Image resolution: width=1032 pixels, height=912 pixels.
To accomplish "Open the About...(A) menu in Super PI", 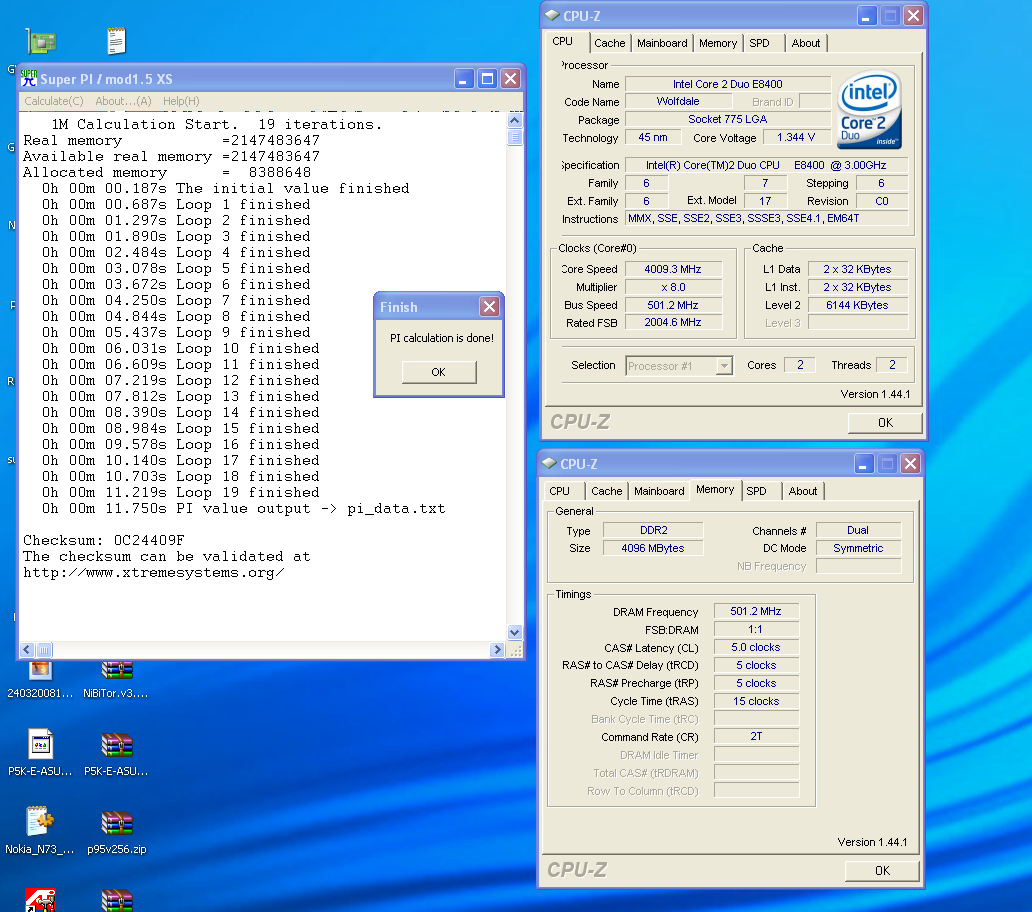I will click(123, 101).
